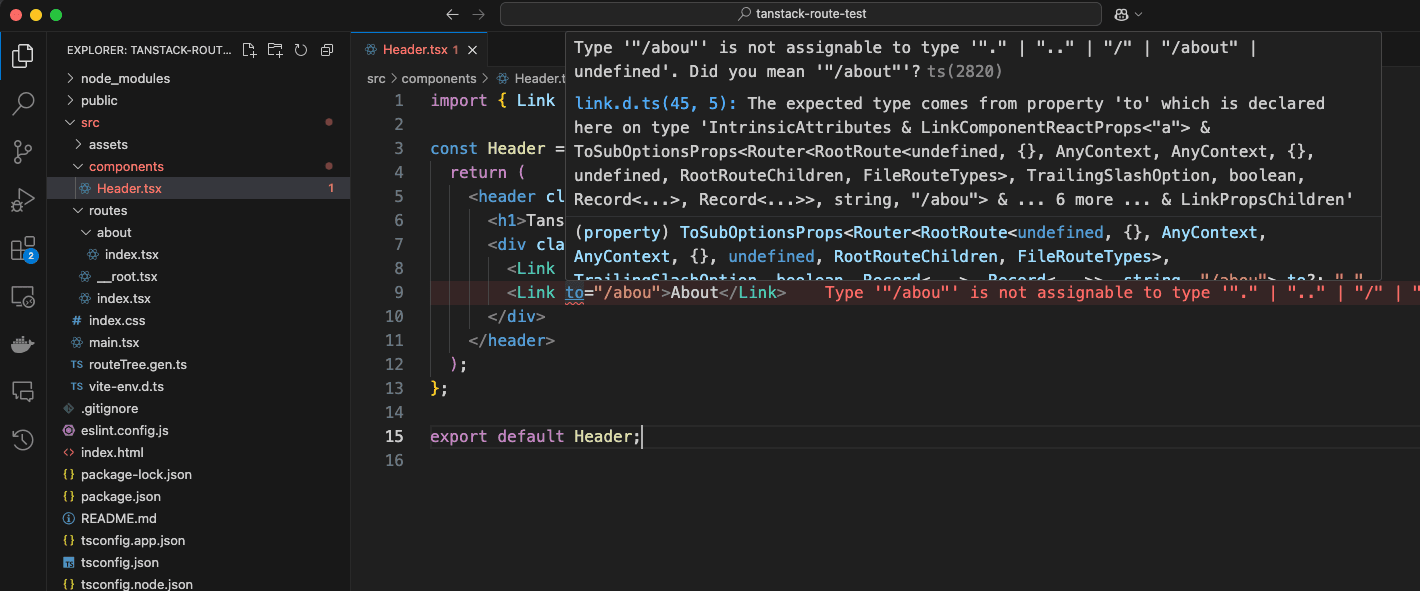Image resolution: width=1420 pixels, height=591 pixels.
Task: Collapse the routes folder
Action: (x=108, y=210)
